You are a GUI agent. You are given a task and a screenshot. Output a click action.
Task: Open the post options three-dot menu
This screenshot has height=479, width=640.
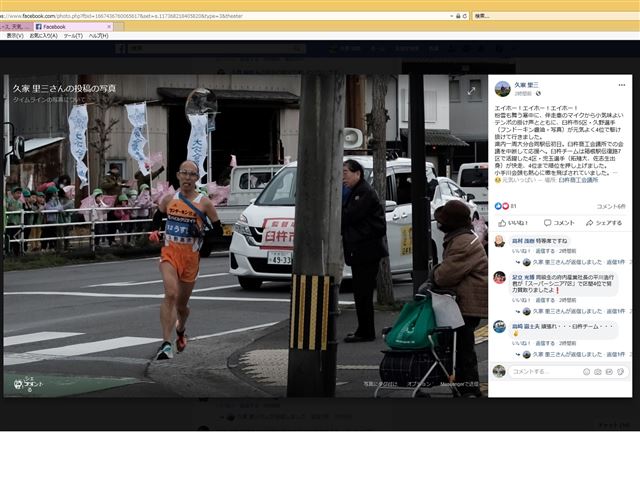621,85
